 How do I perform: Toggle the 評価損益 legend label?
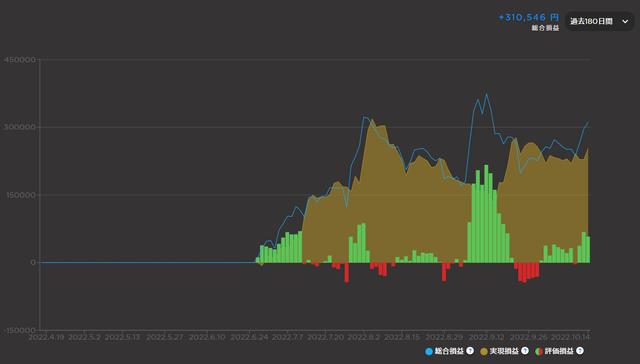coord(559,351)
